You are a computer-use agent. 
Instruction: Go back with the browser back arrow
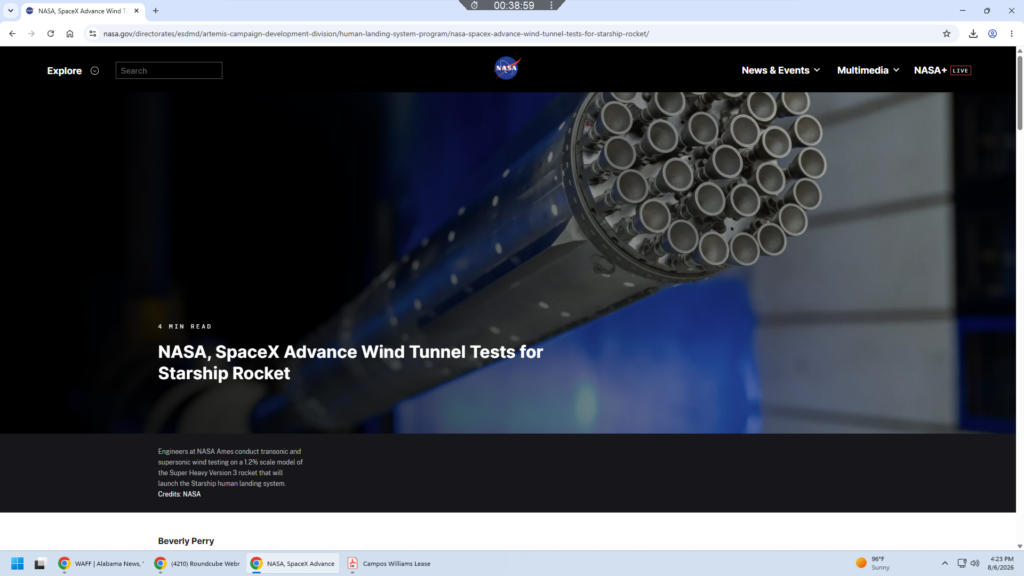pyautogui.click(x=12, y=33)
